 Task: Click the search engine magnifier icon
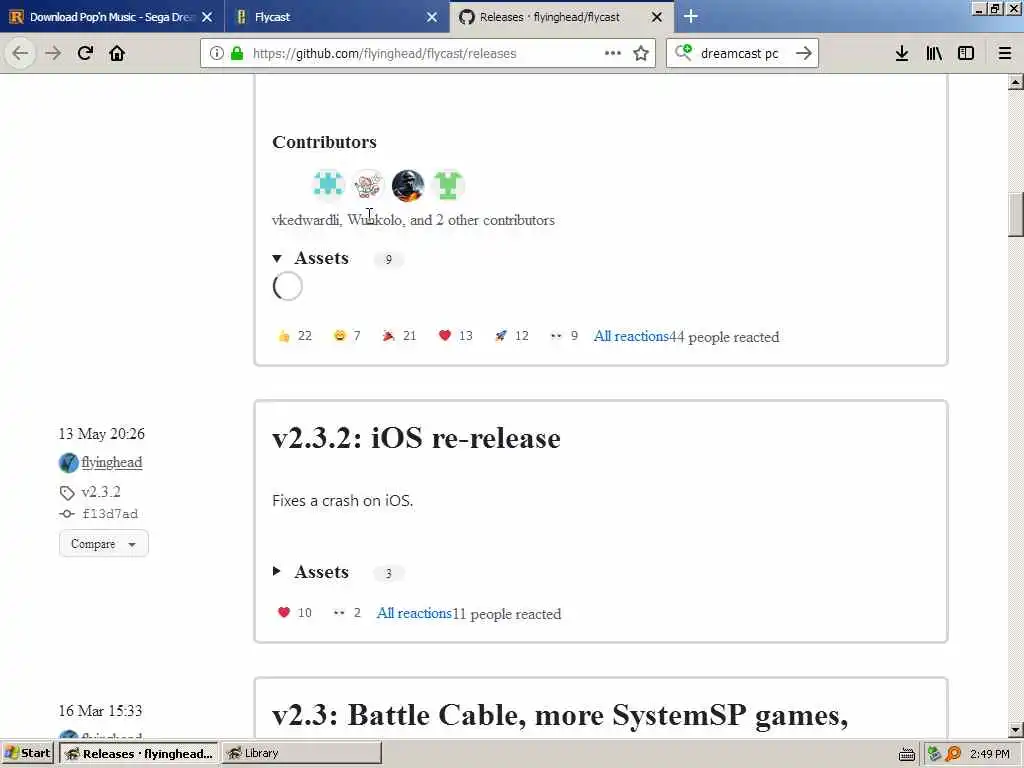683,52
